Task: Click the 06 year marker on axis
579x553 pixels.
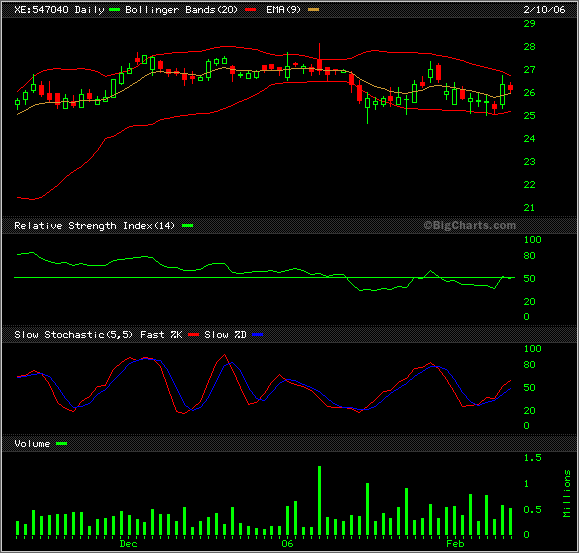Action: (x=287, y=544)
